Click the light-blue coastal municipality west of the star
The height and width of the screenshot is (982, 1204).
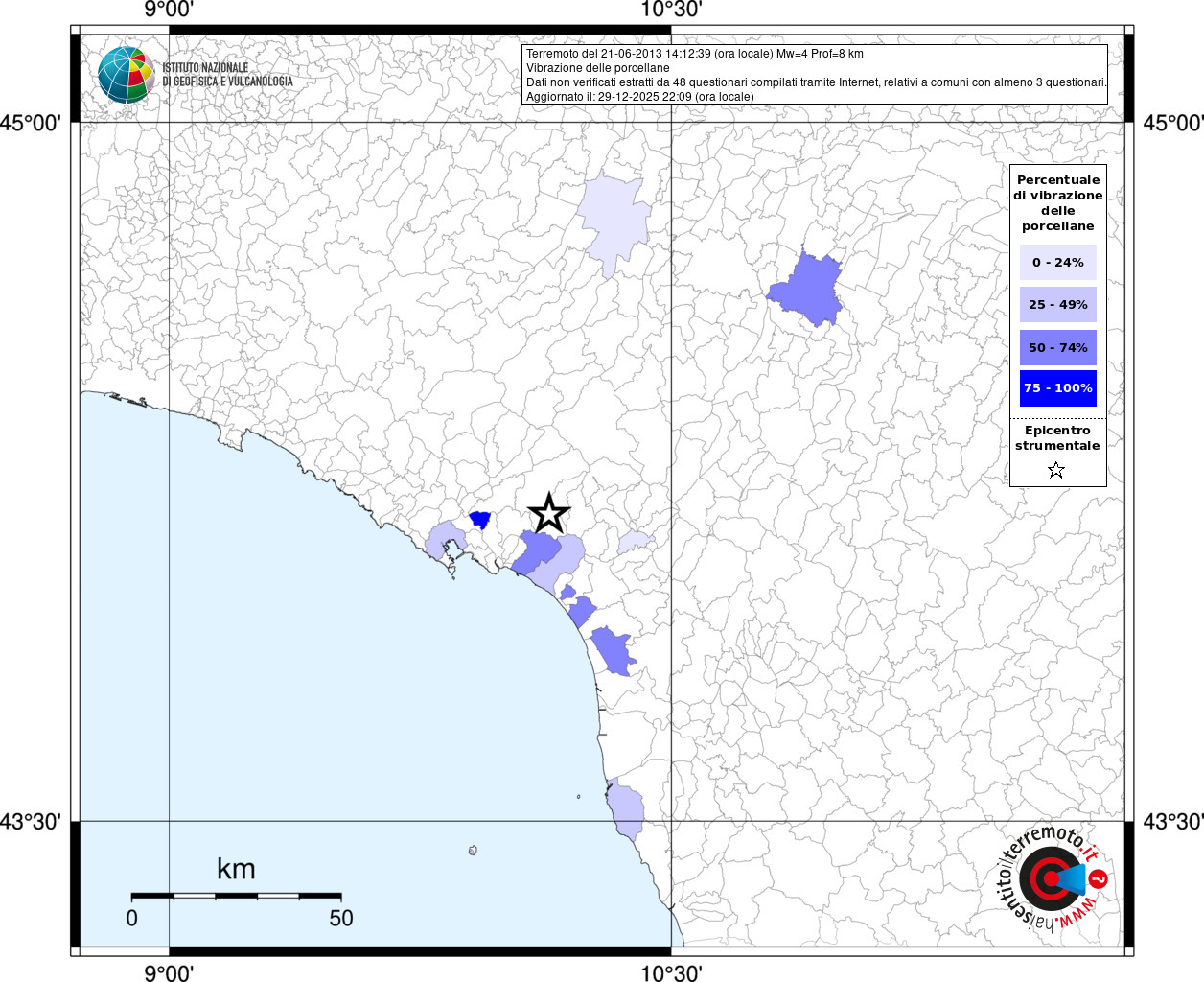445,540
